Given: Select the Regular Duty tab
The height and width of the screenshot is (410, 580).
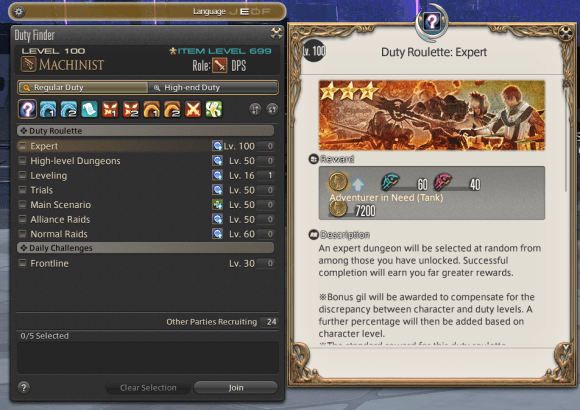Looking at the screenshot, I should click(83, 87).
